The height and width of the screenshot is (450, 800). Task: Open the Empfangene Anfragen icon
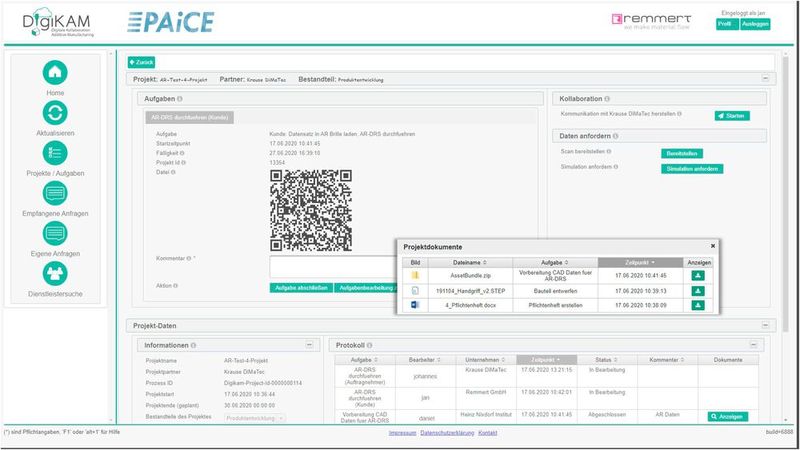55,193
